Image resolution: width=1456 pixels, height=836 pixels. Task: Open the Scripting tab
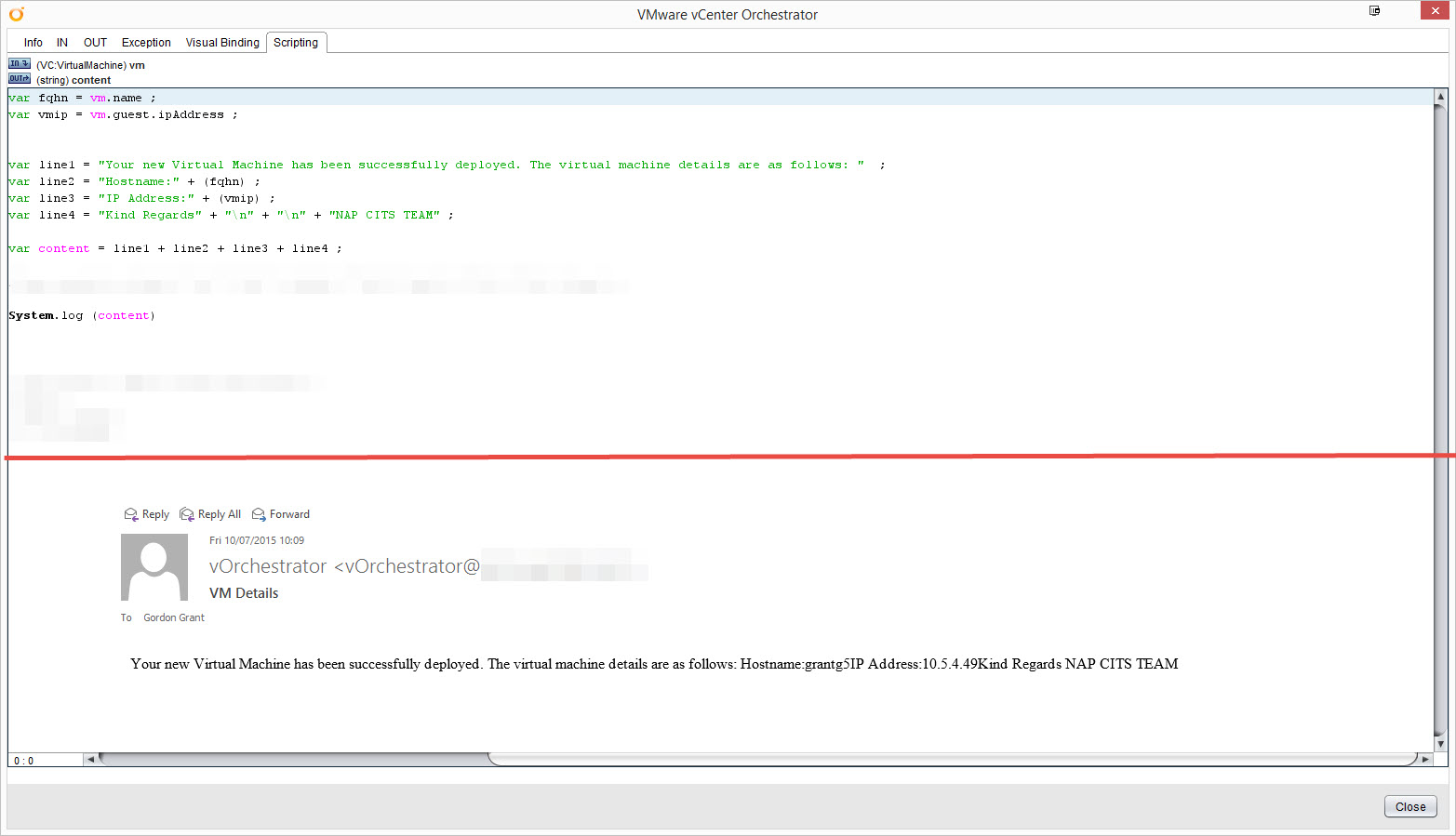point(296,42)
